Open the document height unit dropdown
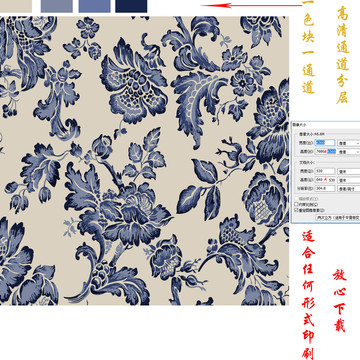The width and height of the screenshot is (360, 360). (x=349, y=180)
